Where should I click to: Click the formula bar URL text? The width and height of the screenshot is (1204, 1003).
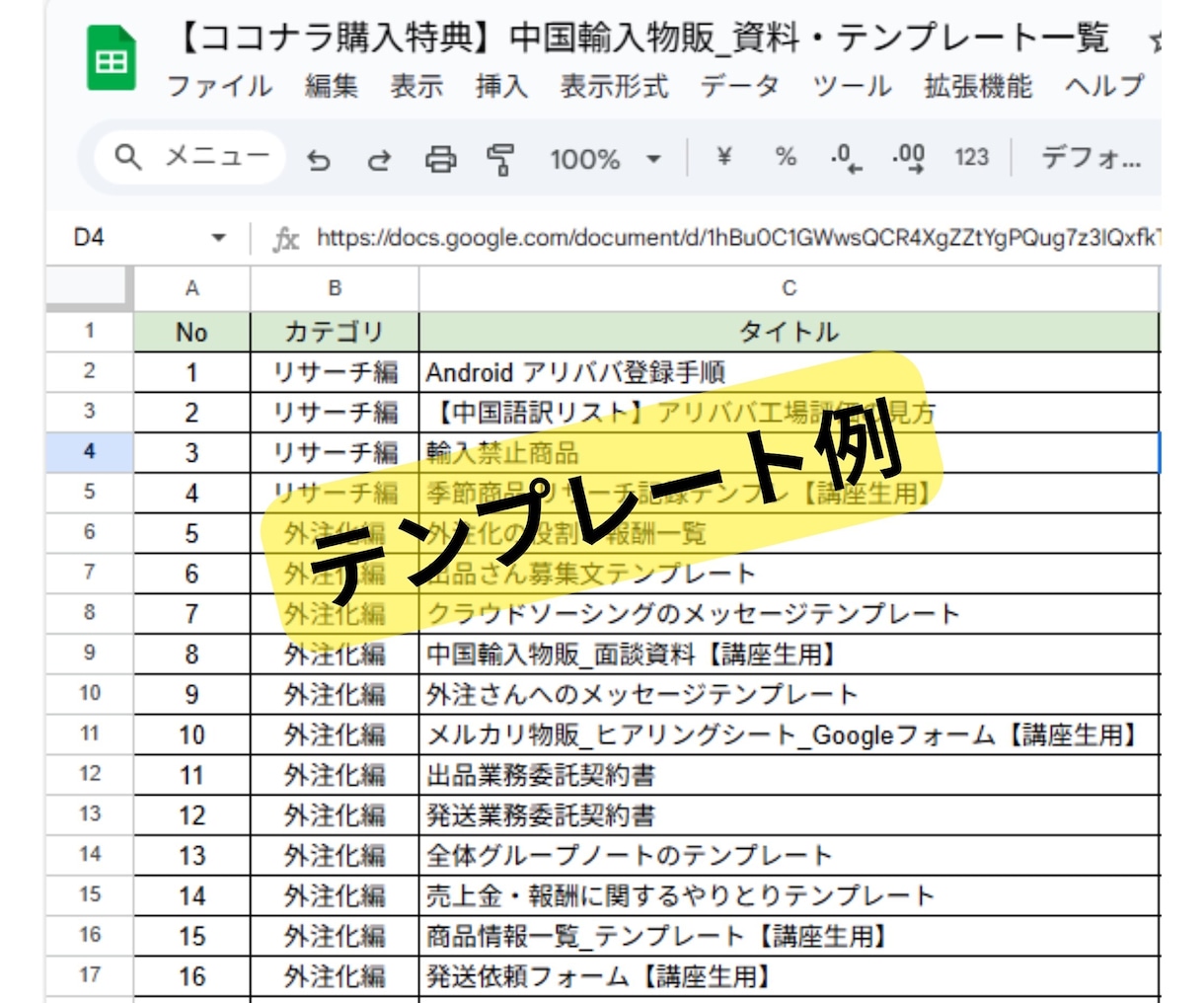click(738, 238)
